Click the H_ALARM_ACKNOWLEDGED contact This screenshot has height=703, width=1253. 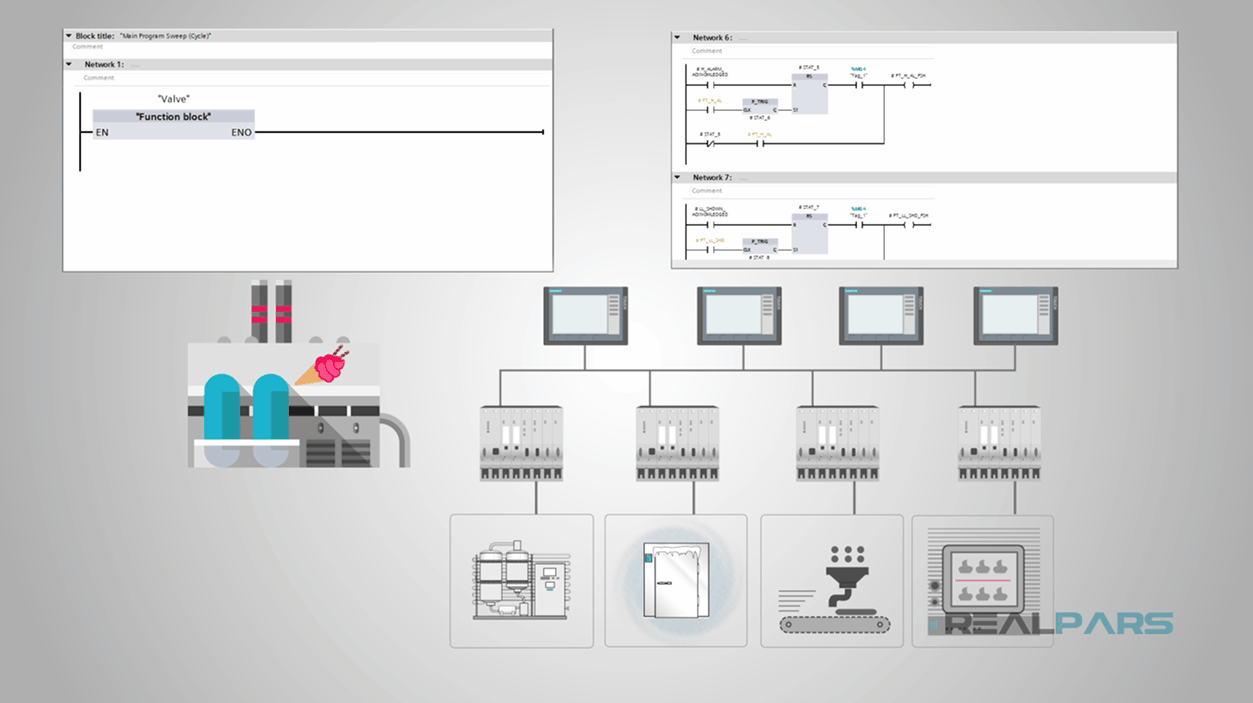tap(711, 85)
